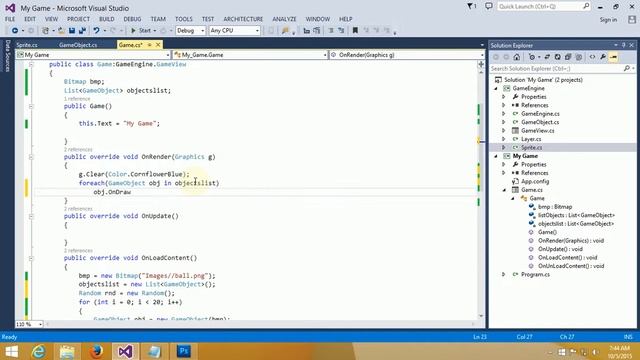
Task: Click the Collapse All icon in Solution Explorer
Action: [568, 57]
